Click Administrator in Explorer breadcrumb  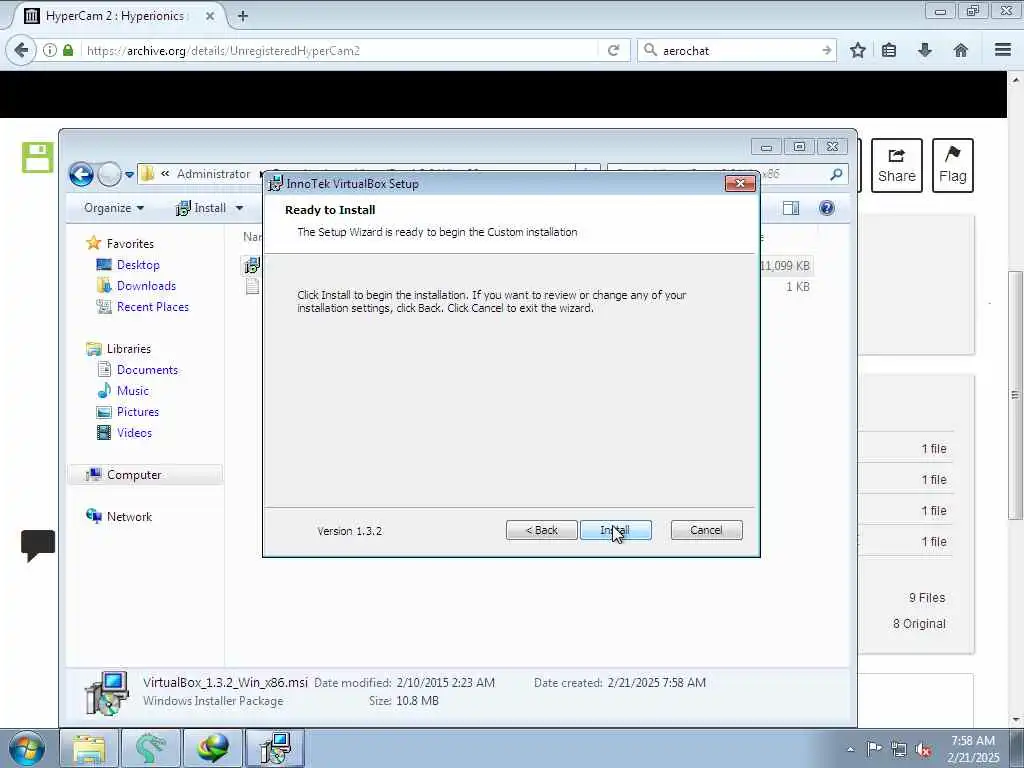point(214,174)
